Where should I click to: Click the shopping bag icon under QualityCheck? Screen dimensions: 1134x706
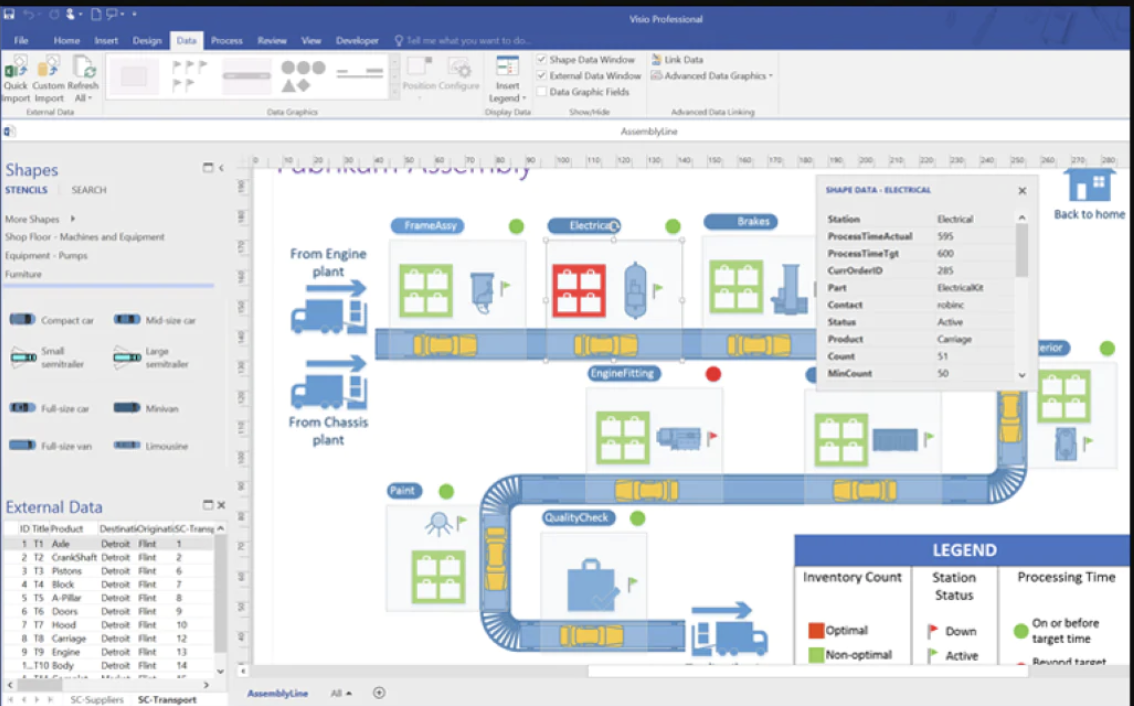coord(593,585)
